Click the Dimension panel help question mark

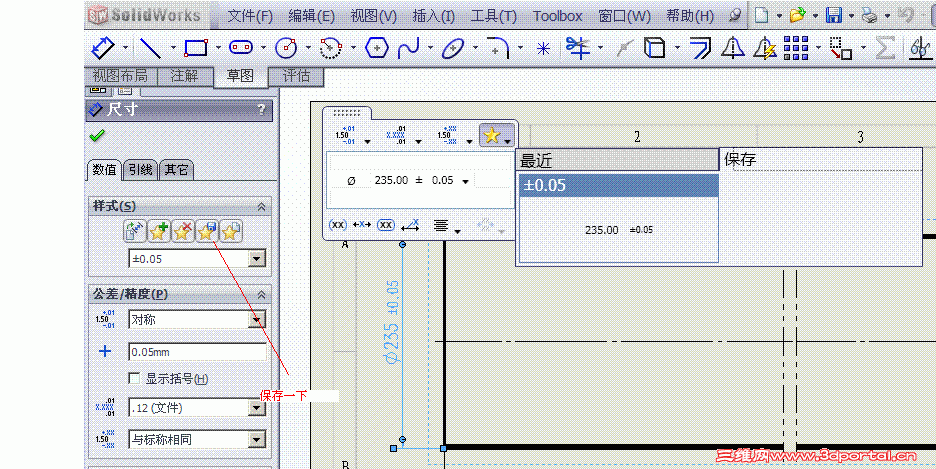pos(261,110)
